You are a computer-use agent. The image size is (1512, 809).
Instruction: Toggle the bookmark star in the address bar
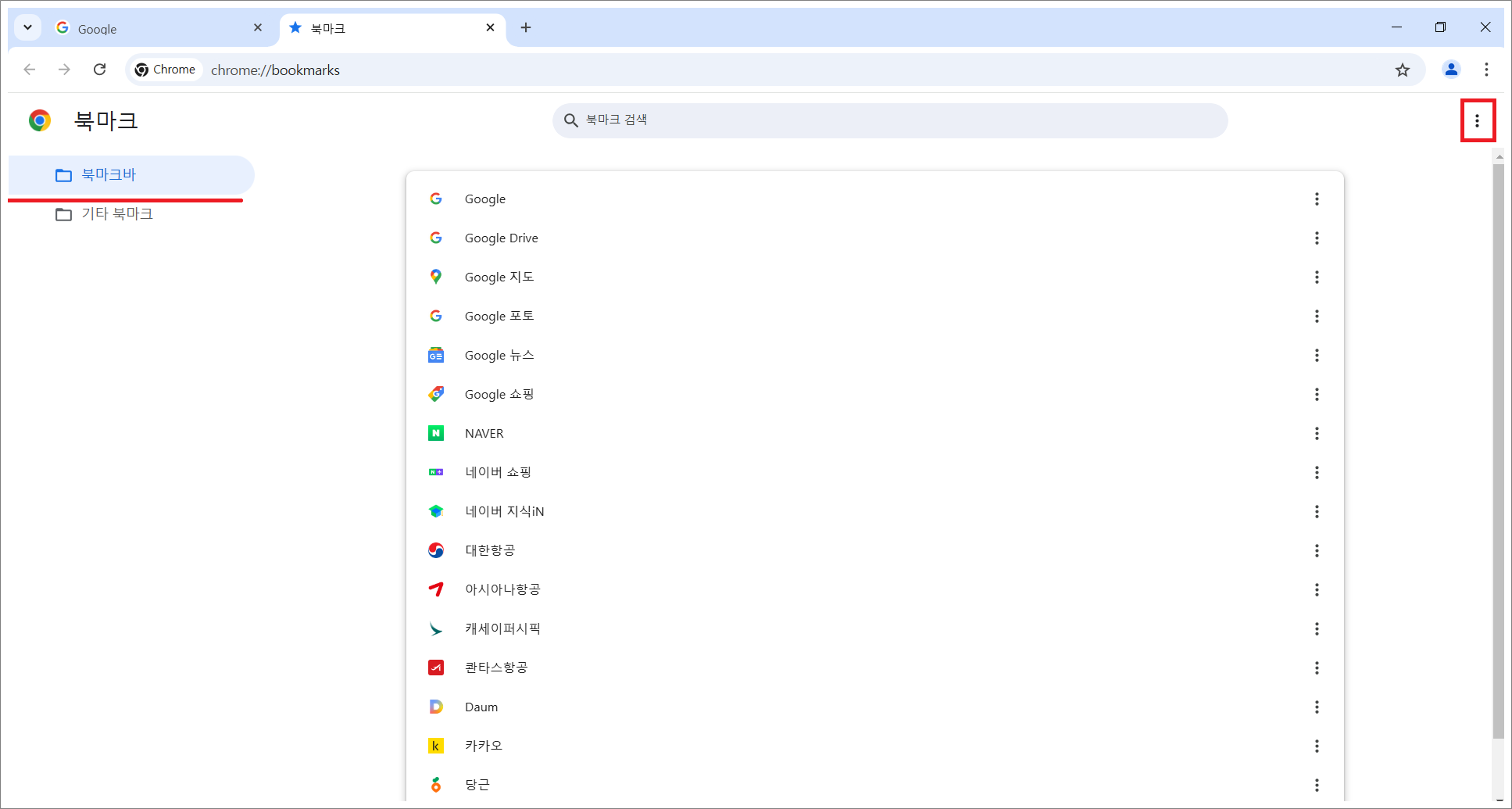point(1403,70)
